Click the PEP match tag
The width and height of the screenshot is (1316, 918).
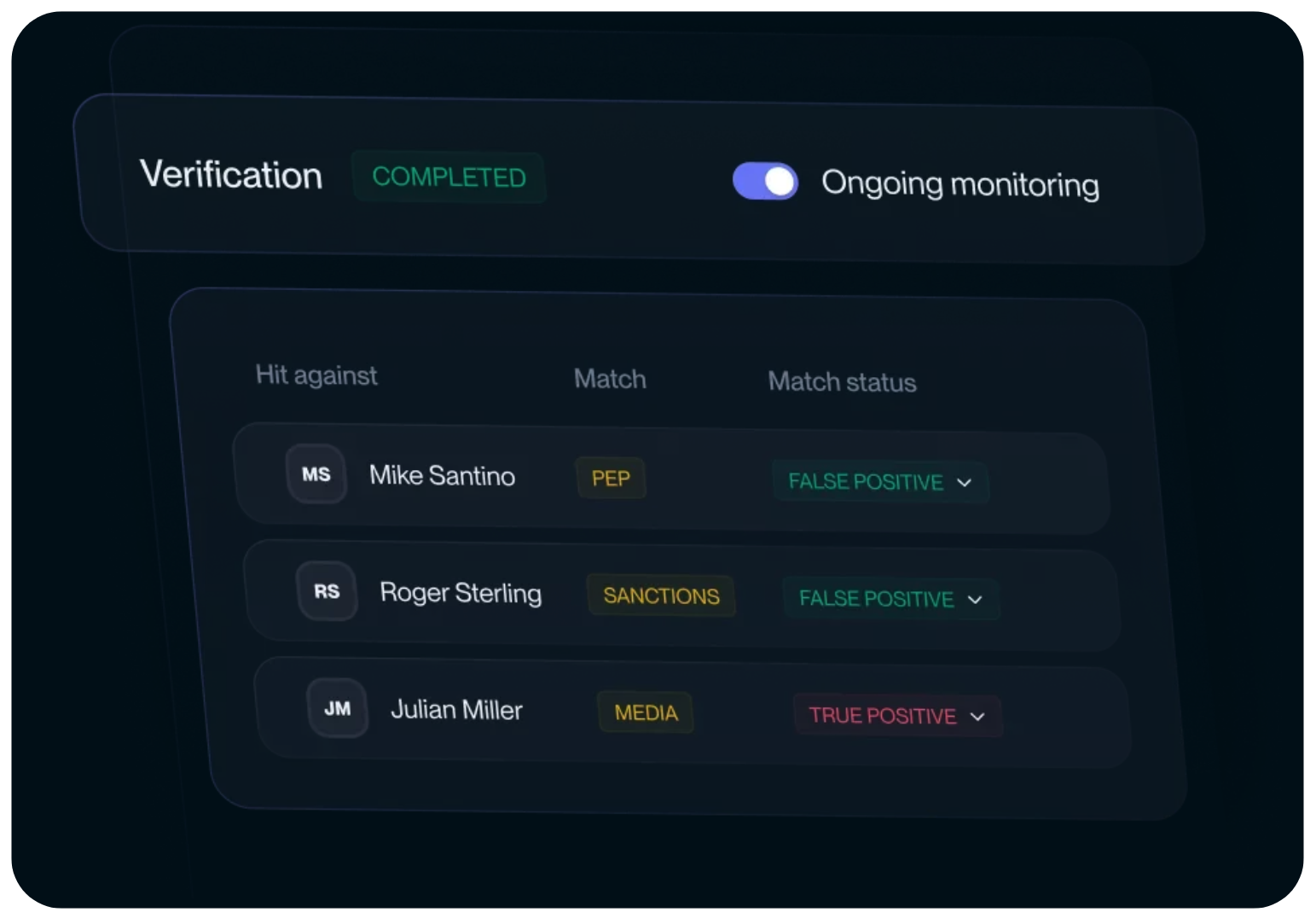click(x=611, y=478)
